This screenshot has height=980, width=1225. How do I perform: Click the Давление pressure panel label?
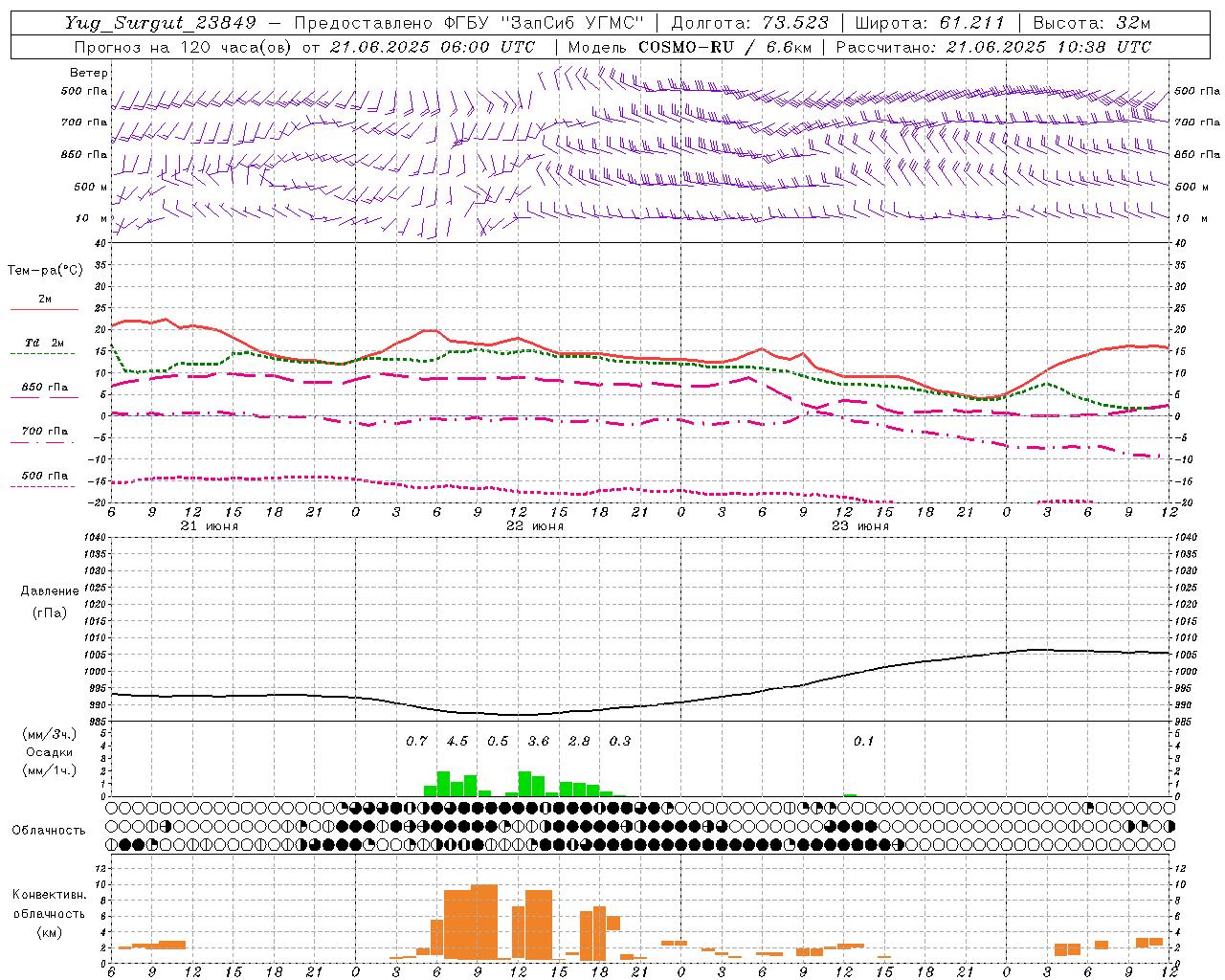(x=50, y=591)
